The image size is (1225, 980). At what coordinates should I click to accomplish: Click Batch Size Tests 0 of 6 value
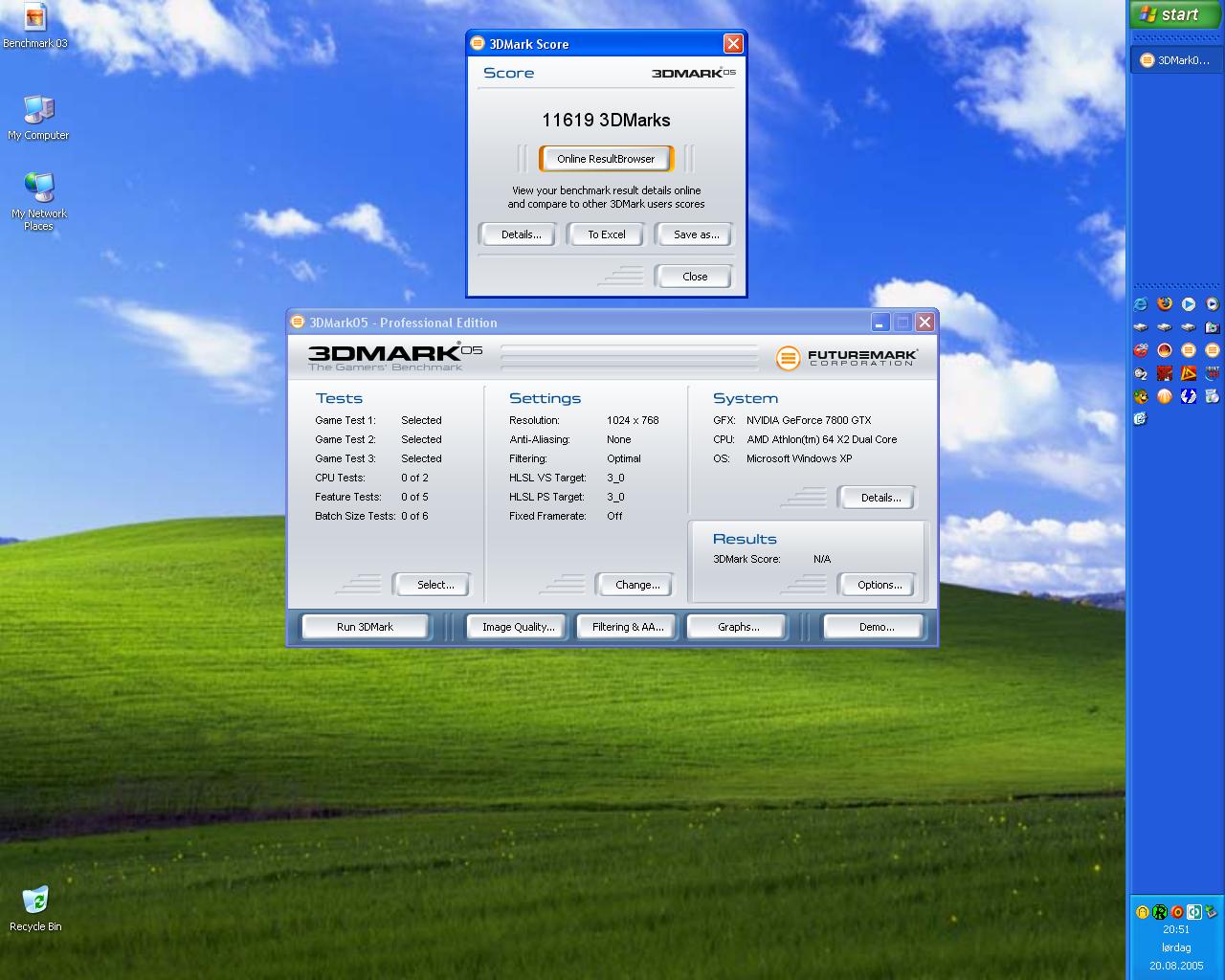tap(414, 516)
